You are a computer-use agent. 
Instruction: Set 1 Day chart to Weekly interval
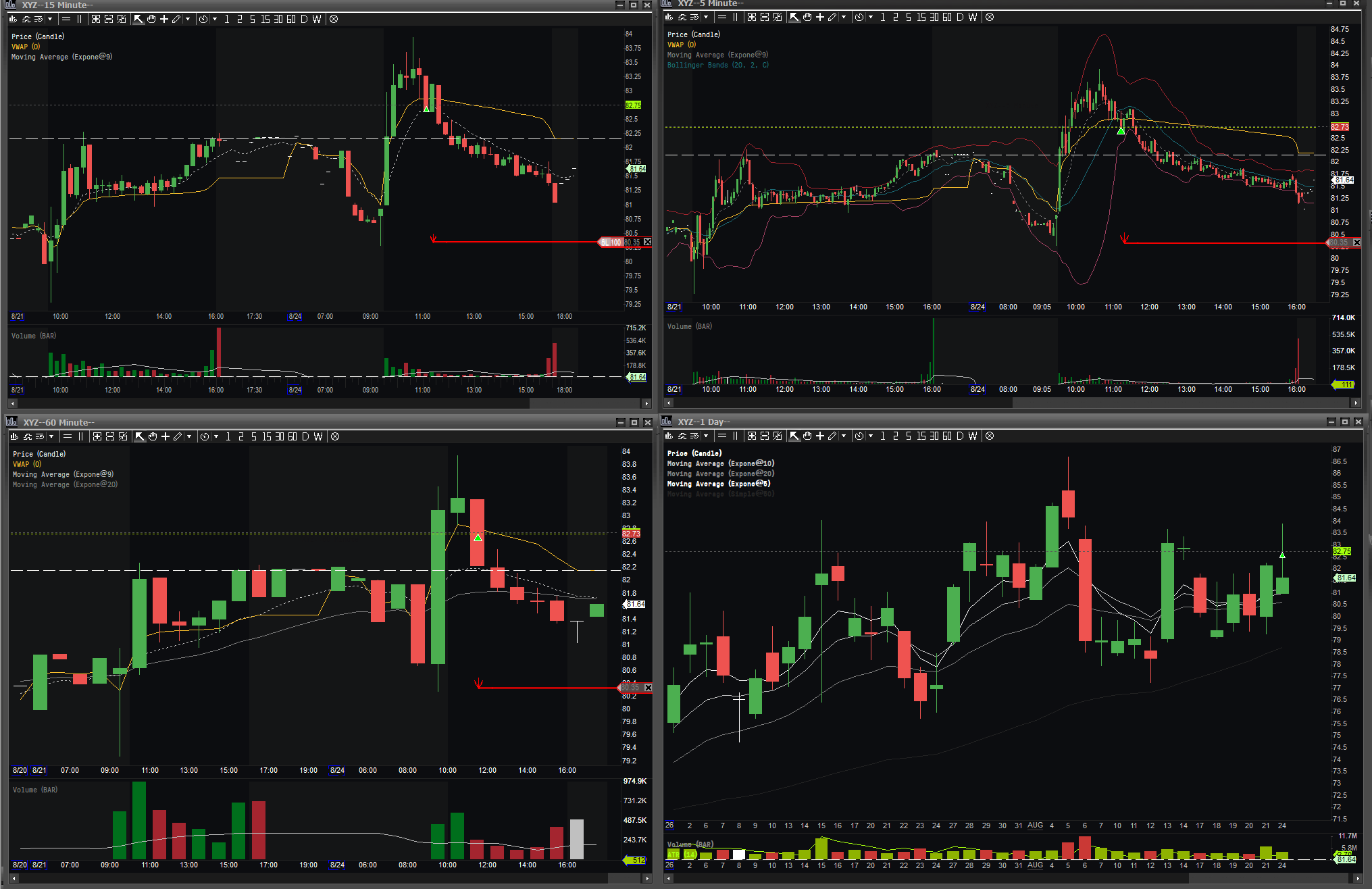coord(973,436)
